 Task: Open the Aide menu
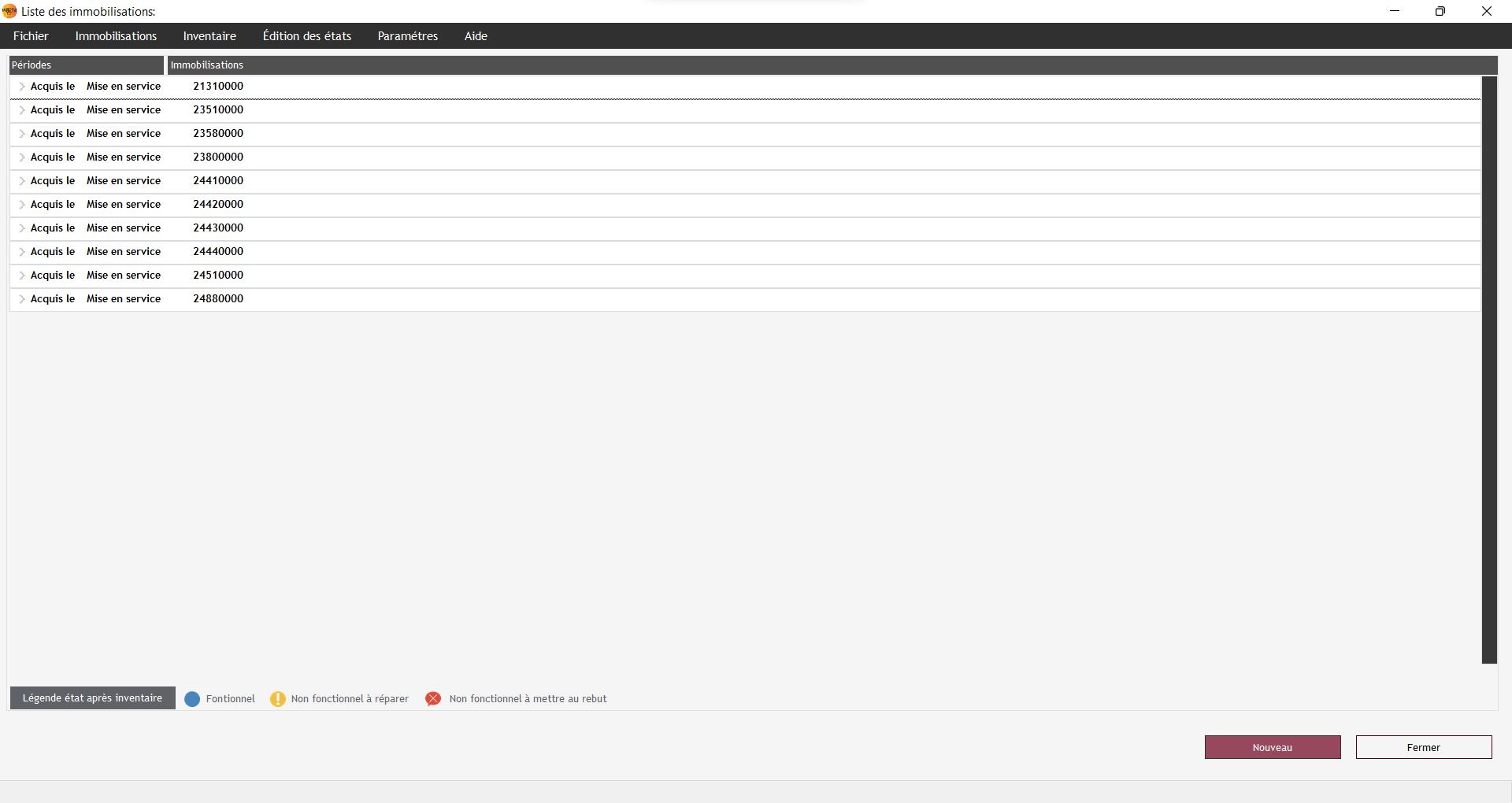point(476,36)
